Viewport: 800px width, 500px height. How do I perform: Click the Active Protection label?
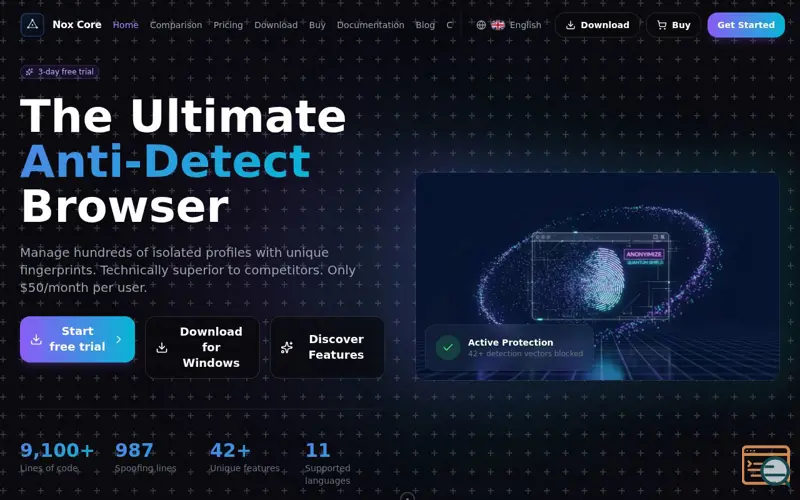[x=510, y=342]
